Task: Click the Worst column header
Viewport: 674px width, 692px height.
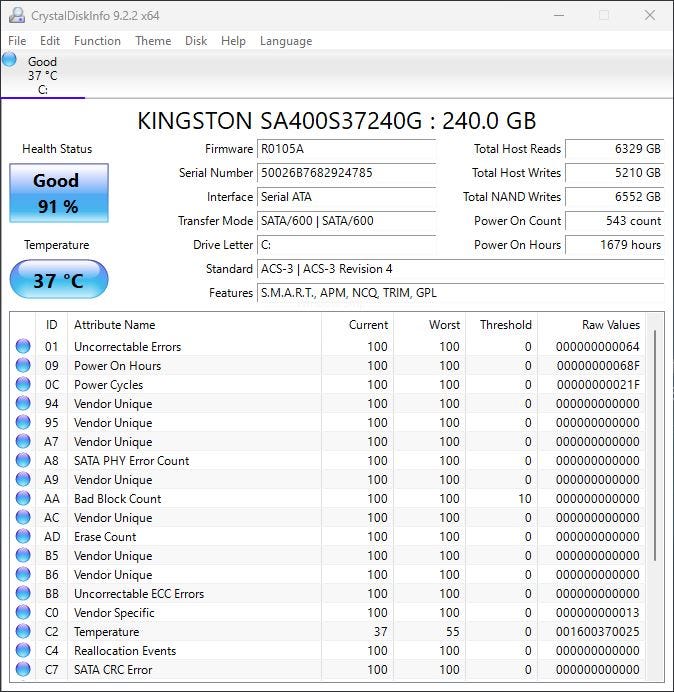Action: (429, 325)
